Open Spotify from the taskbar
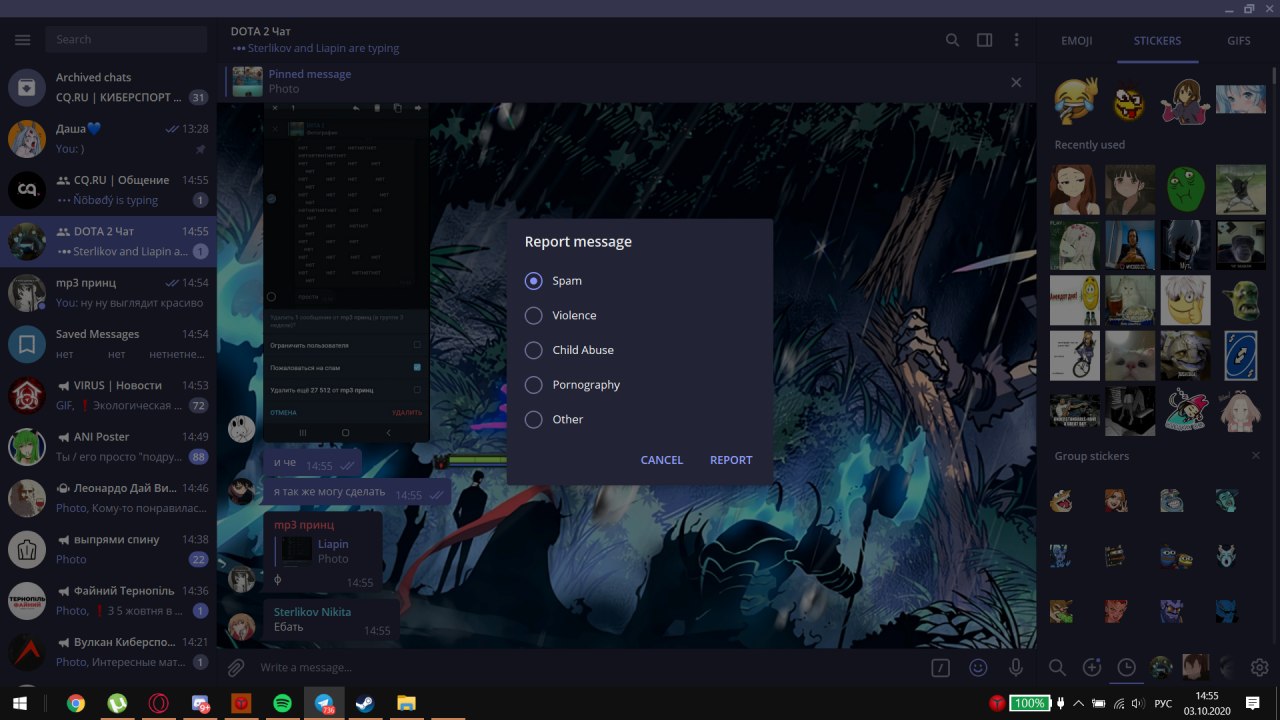The image size is (1280, 720). coord(283,703)
